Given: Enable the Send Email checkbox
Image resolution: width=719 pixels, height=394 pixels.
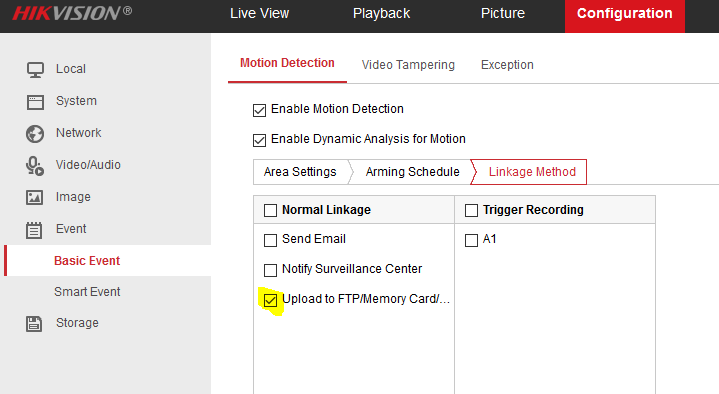Looking at the screenshot, I should click(x=271, y=240).
